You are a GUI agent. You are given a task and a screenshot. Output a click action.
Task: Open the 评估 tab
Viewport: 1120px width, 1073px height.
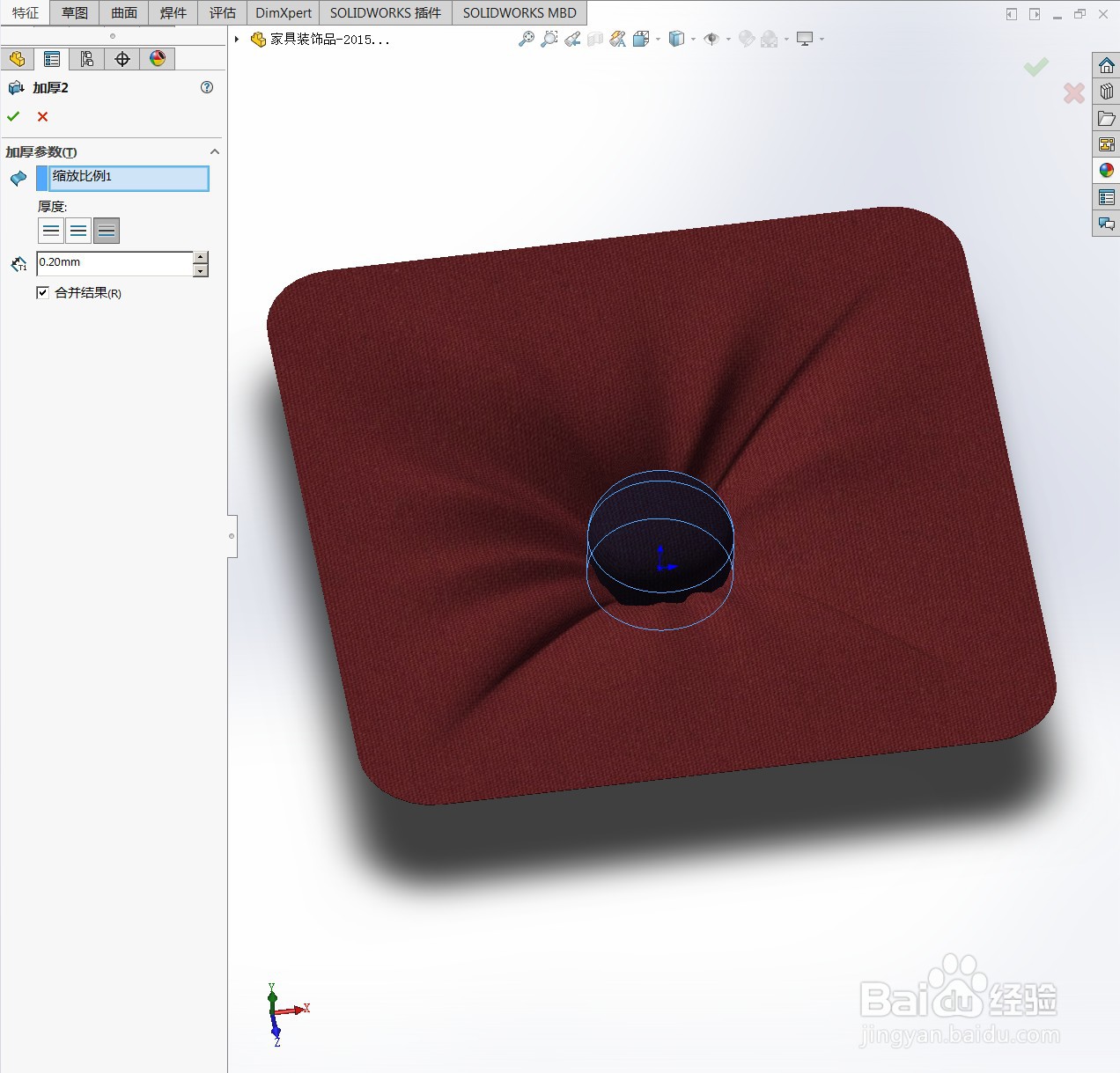[x=223, y=12]
